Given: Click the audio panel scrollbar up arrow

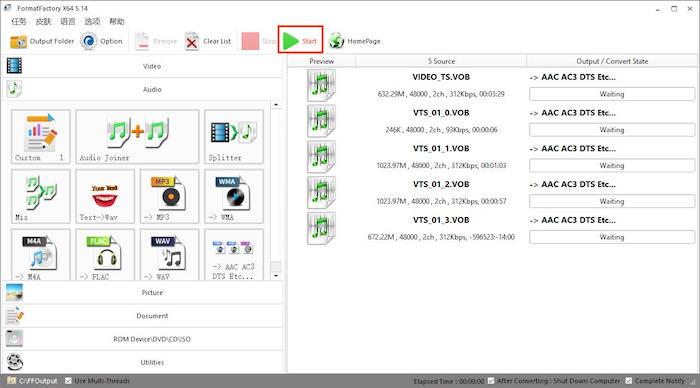Looking at the screenshot, I should coord(276,105).
